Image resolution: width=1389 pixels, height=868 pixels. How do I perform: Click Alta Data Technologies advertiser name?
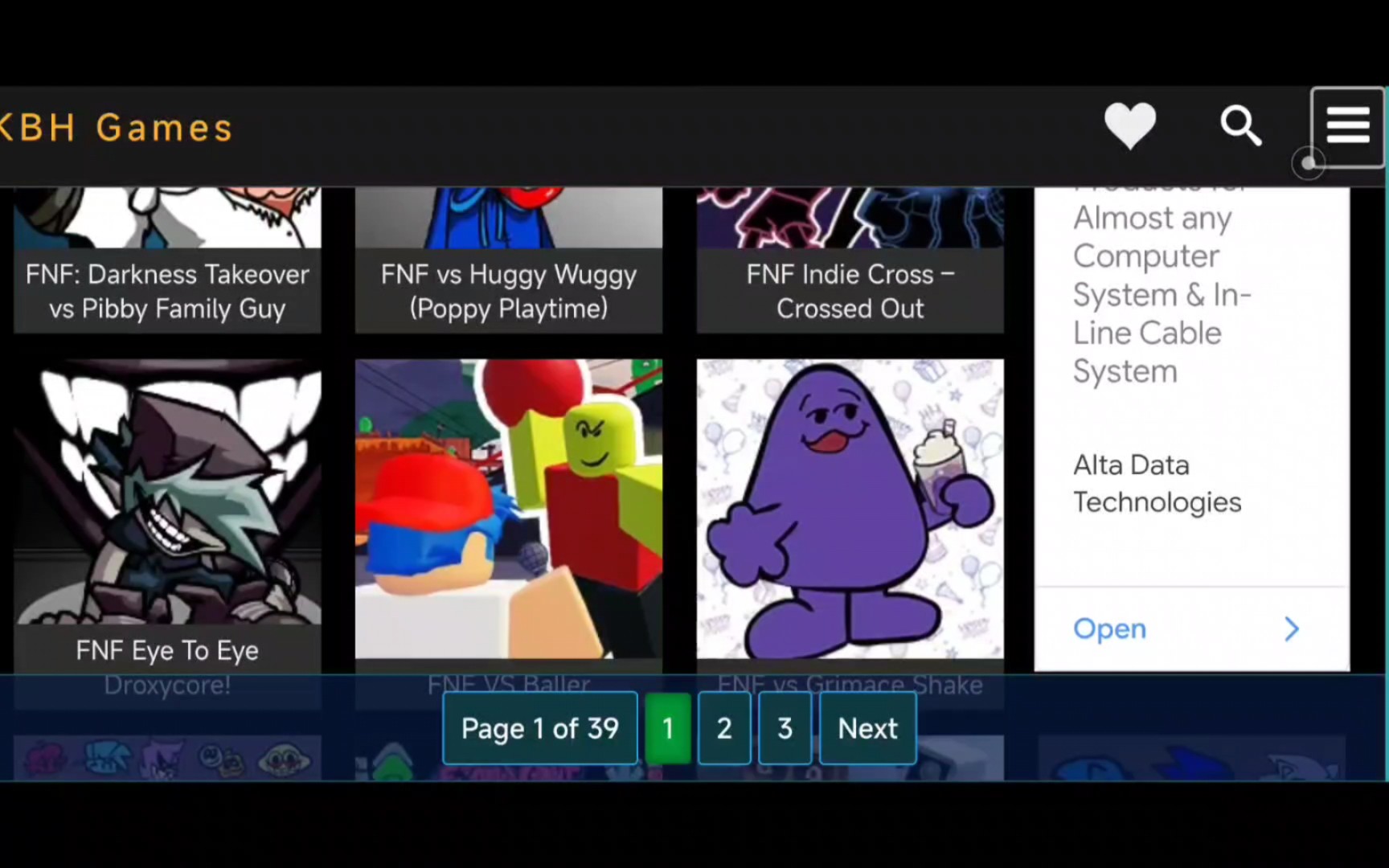click(1157, 483)
